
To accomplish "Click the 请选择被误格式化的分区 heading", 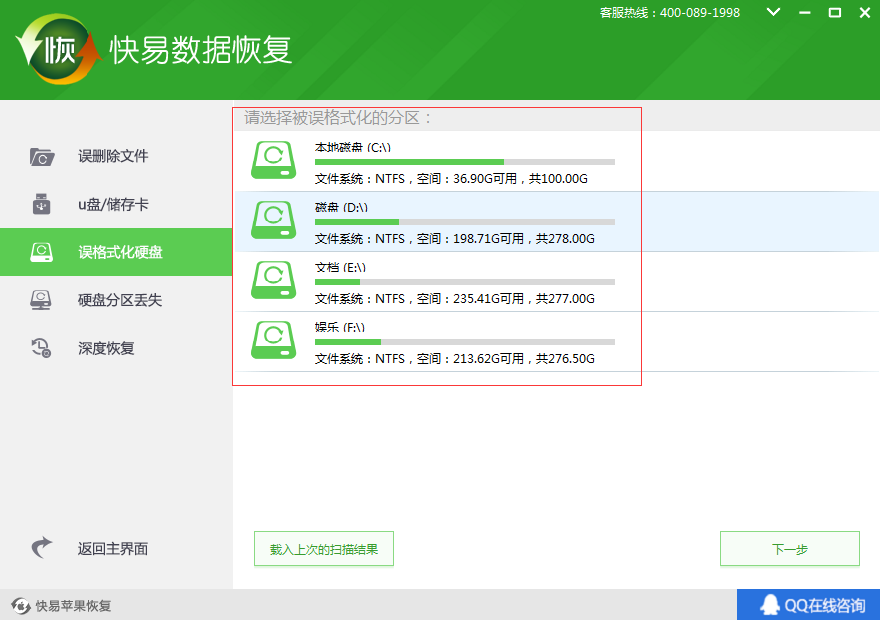I will coord(337,118).
